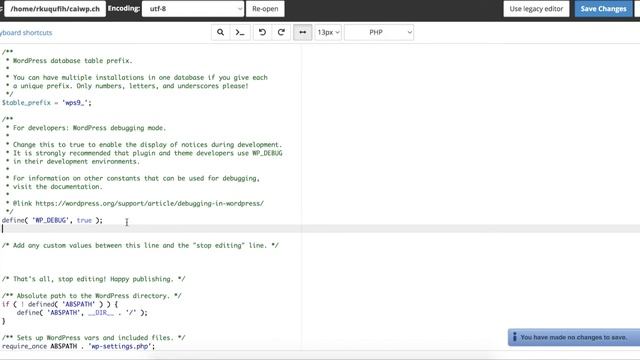The width and height of the screenshot is (640, 360).
Task: Click the Re-open button
Action: point(265,9)
